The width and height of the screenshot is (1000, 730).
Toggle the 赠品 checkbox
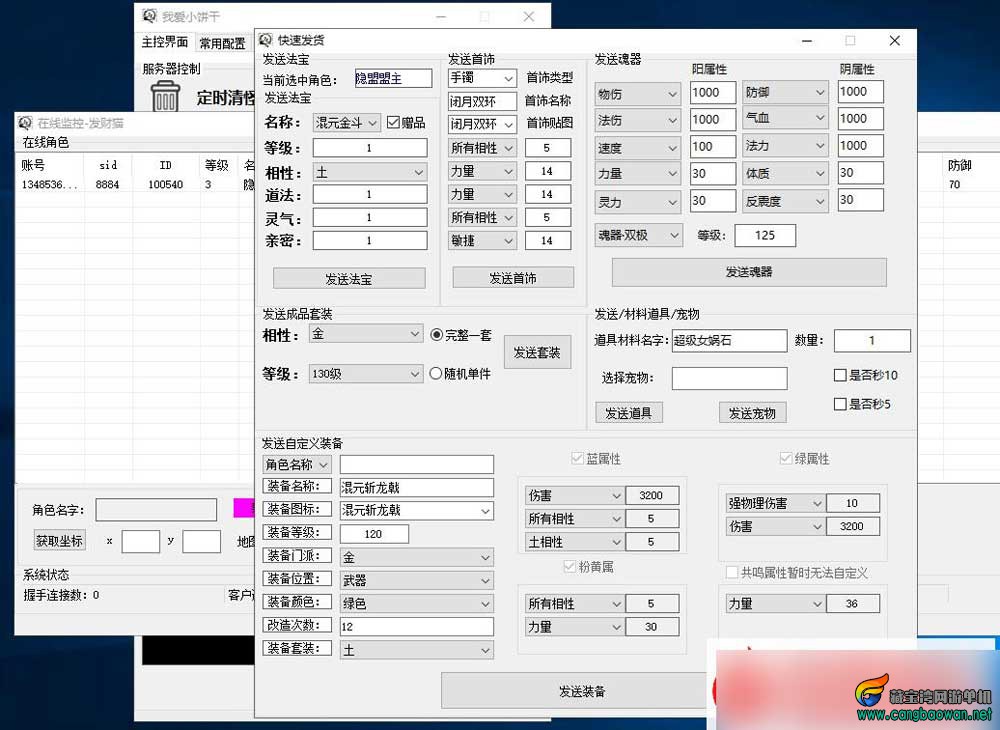coord(393,122)
